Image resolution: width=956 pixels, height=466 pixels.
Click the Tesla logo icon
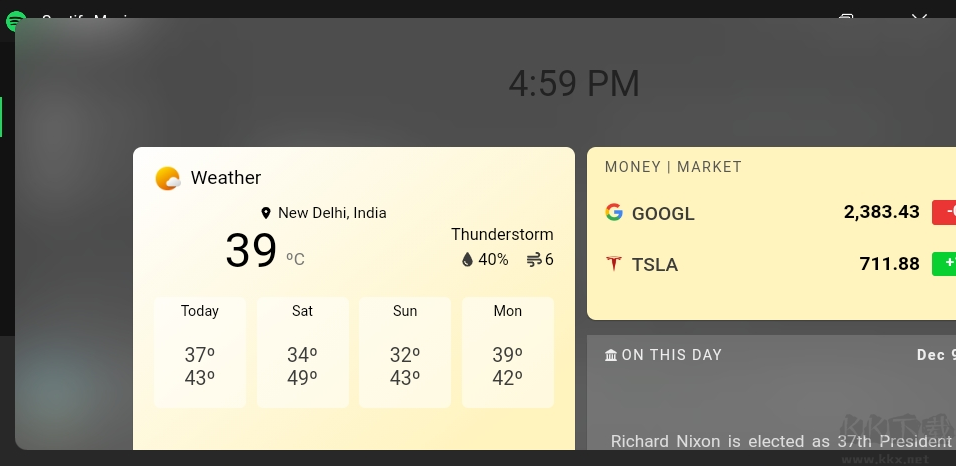(x=614, y=264)
